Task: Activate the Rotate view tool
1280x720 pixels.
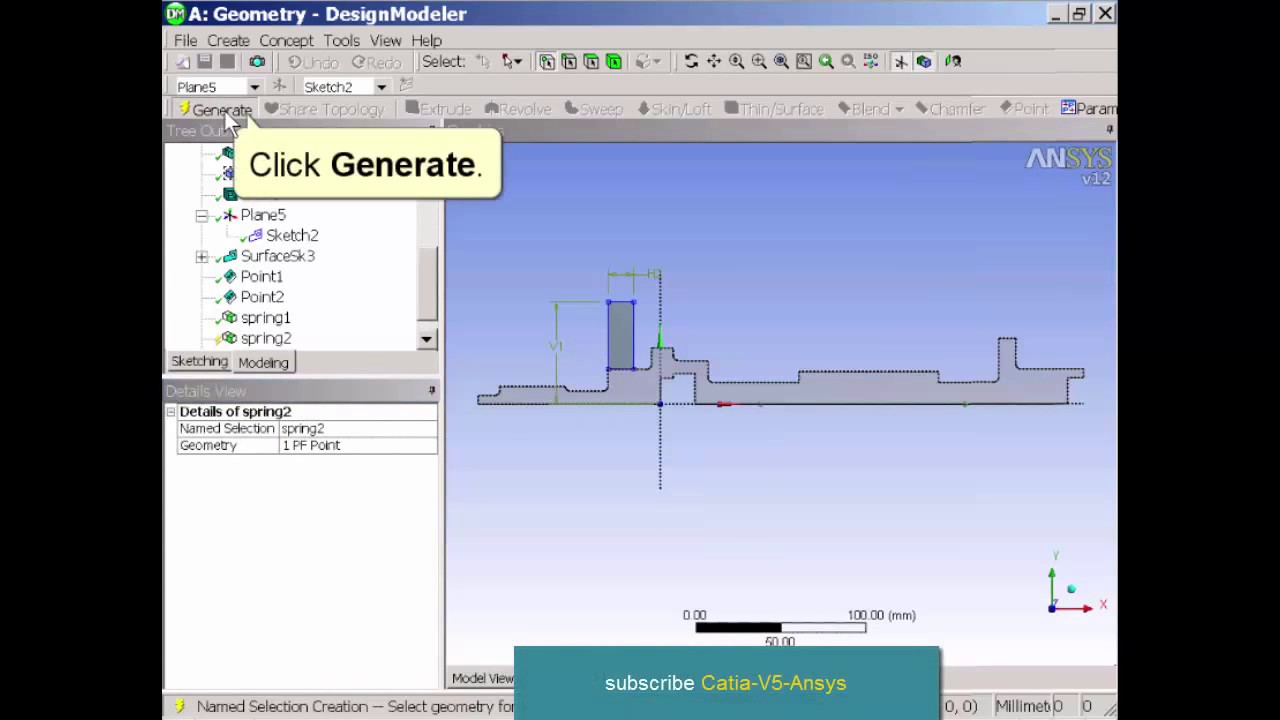Action: [691, 62]
